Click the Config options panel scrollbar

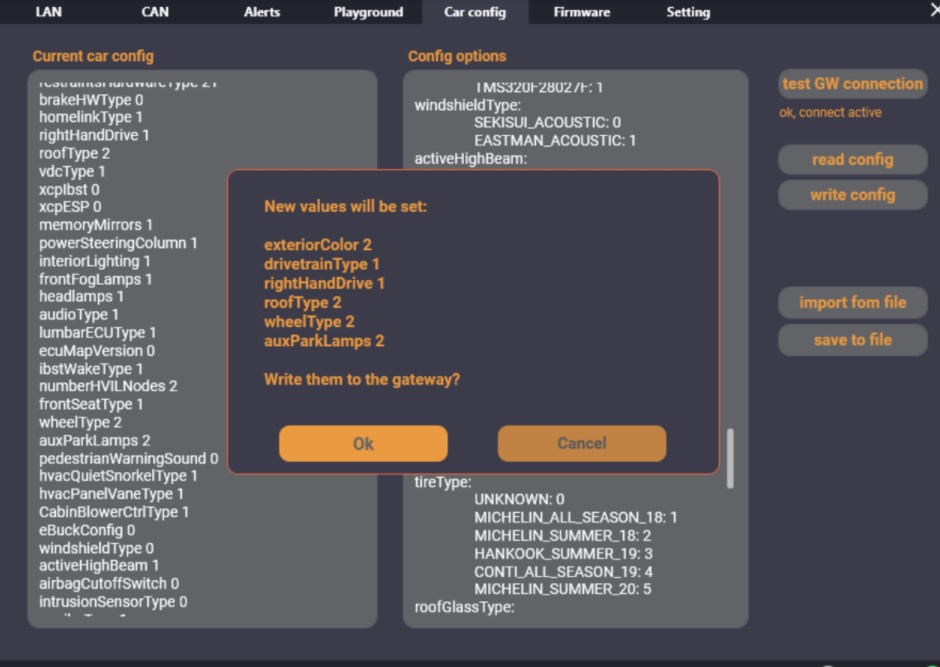coord(730,458)
